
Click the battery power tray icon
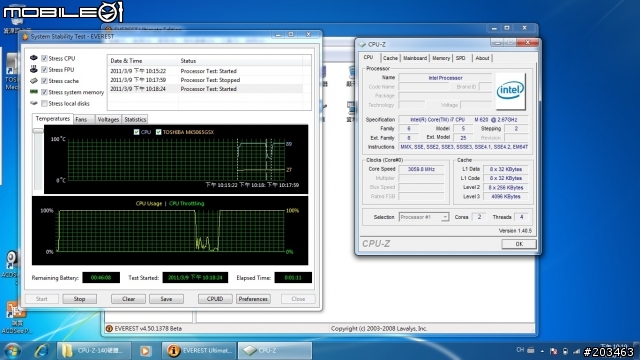coord(565,351)
